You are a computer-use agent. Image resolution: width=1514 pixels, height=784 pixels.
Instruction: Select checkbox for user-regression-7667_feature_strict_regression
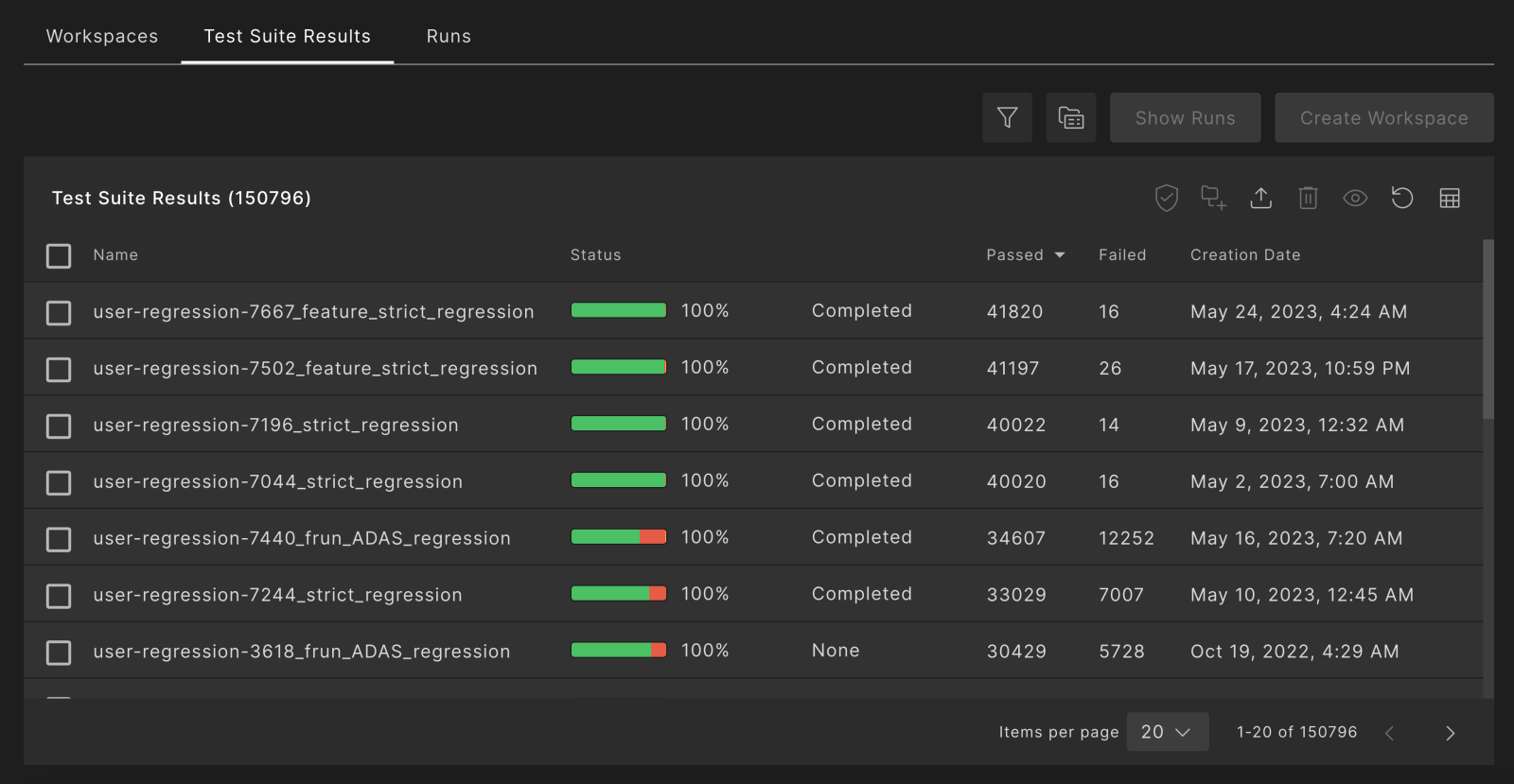pyautogui.click(x=59, y=313)
